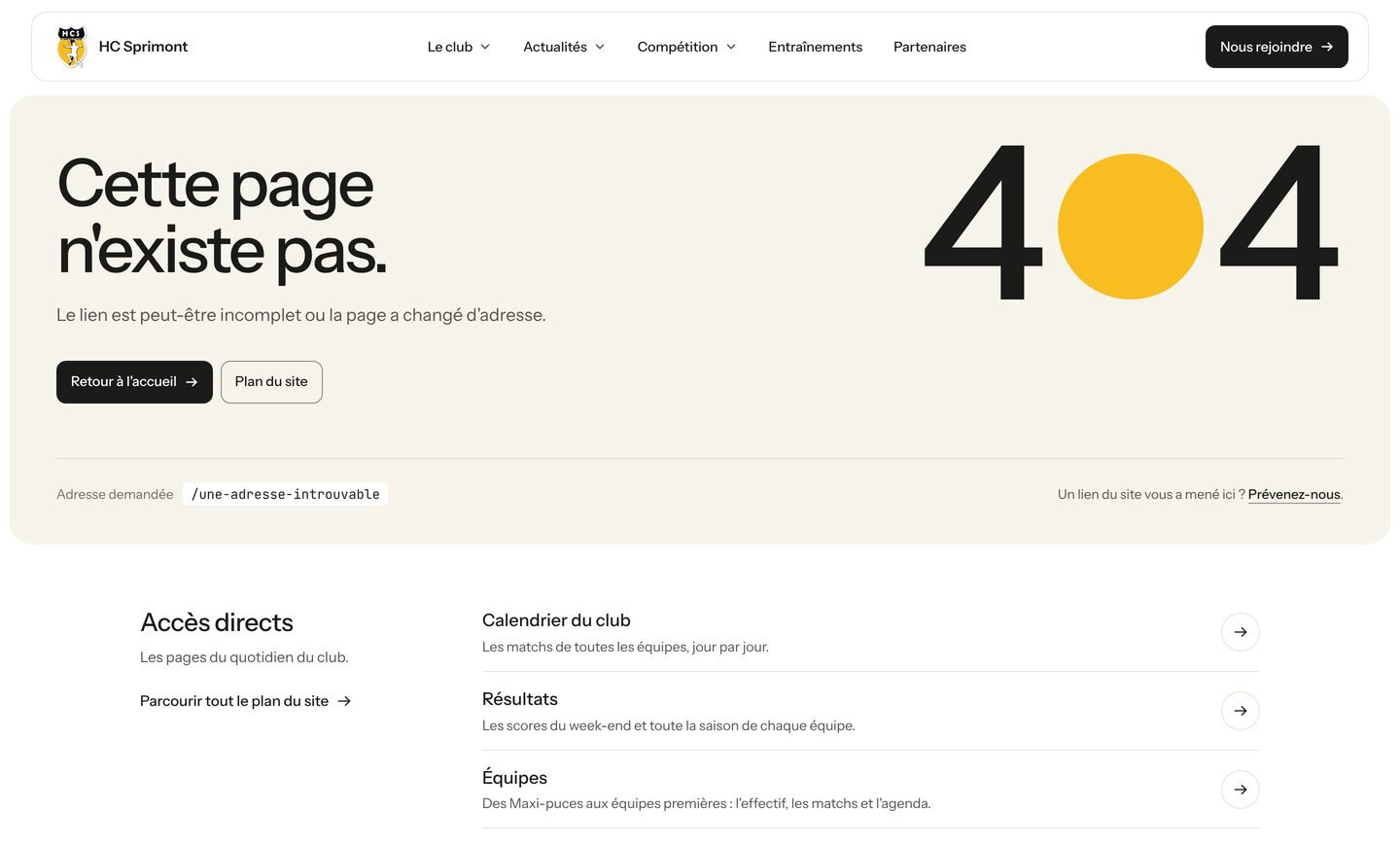1400x845 pixels.
Task: Click the Les pages du quotidien du club text
Action: pyautogui.click(x=244, y=657)
